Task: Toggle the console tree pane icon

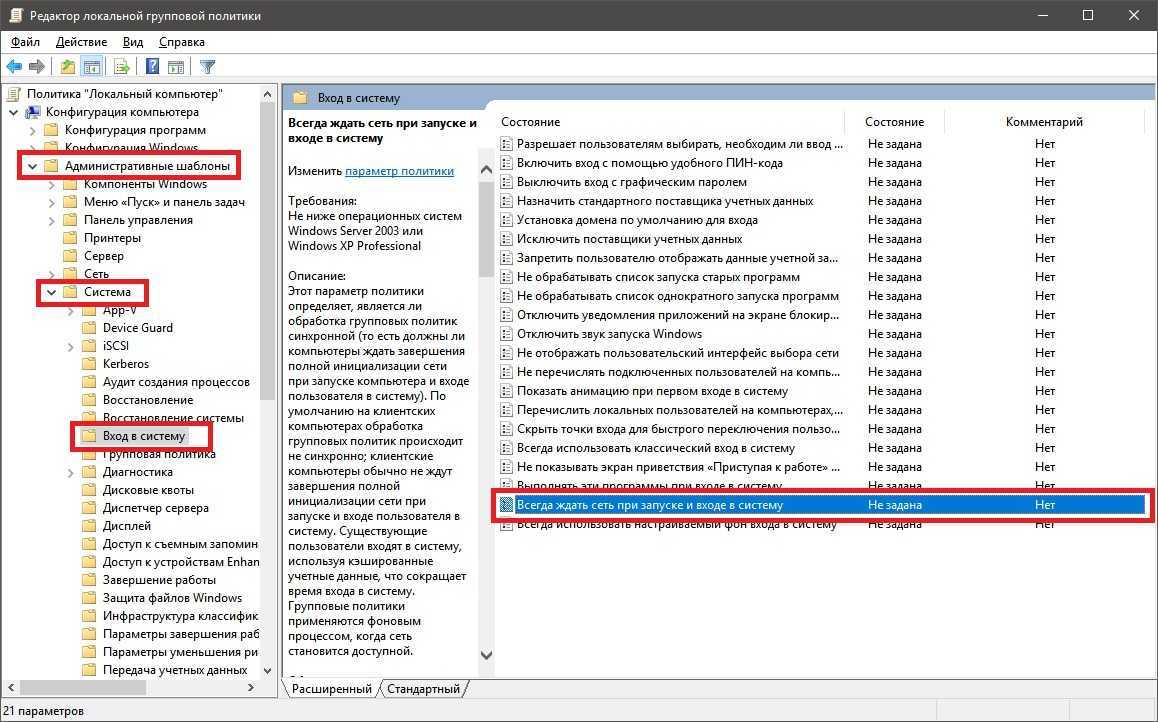Action: 92,67
